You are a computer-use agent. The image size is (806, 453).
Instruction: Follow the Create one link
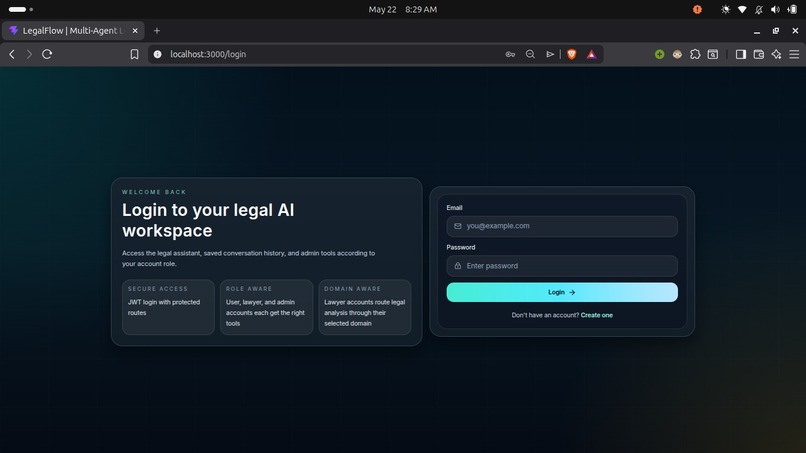pos(596,315)
